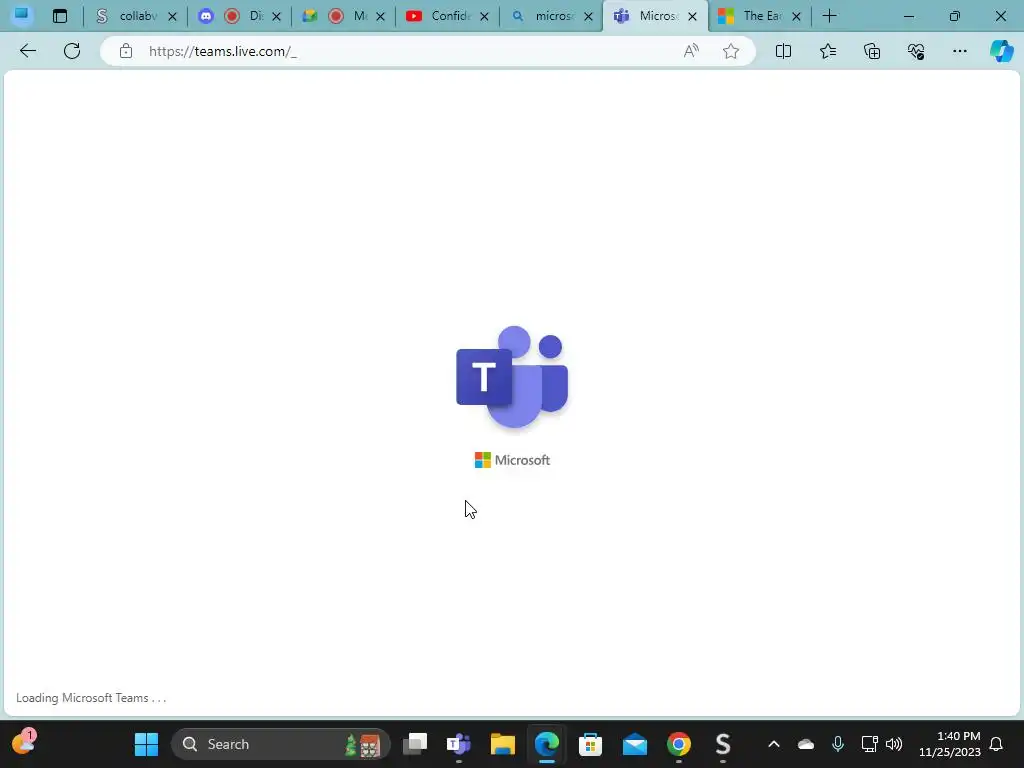1024x768 pixels.
Task: Open Edge split screen
Action: [783, 51]
